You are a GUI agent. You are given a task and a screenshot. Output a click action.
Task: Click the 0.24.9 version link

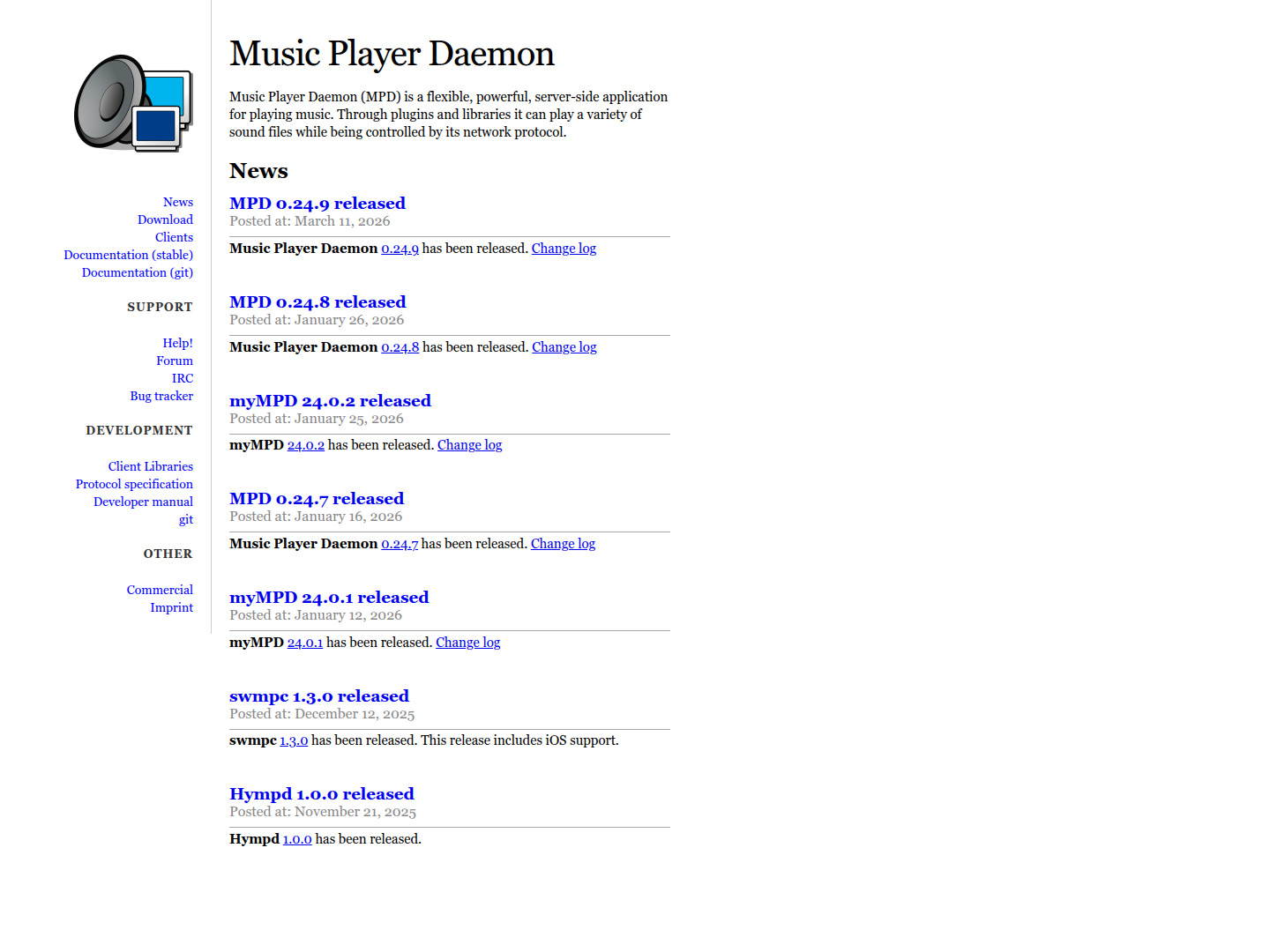[x=400, y=249]
